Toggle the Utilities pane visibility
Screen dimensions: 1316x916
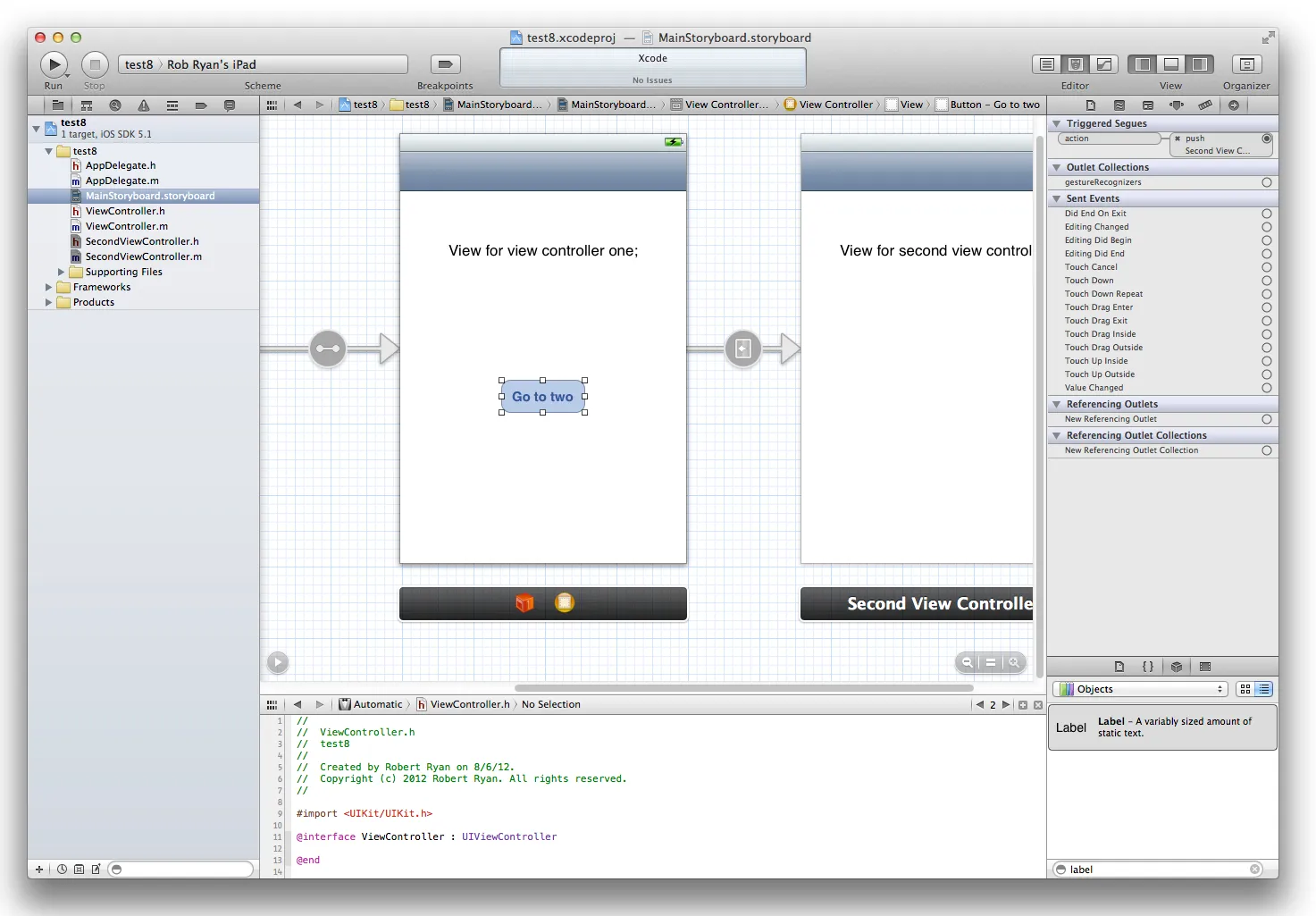1200,64
